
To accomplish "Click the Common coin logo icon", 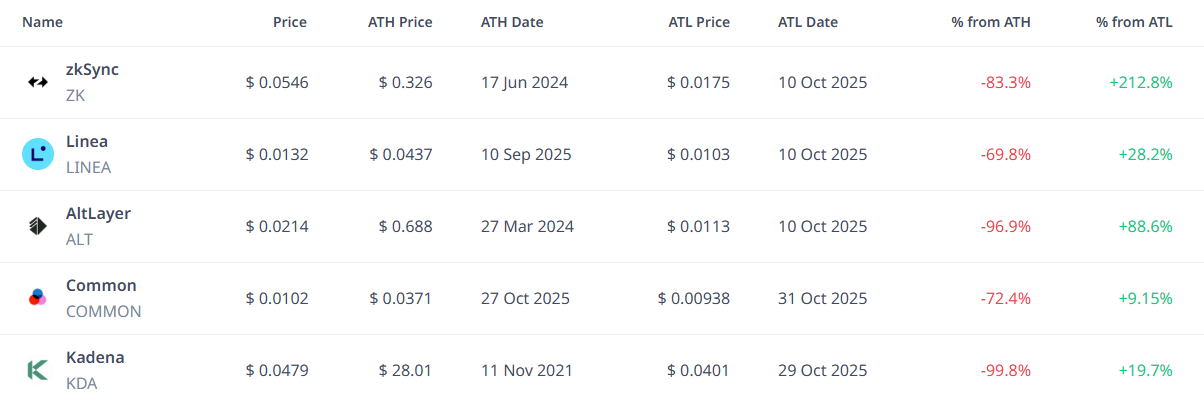I will [37, 298].
